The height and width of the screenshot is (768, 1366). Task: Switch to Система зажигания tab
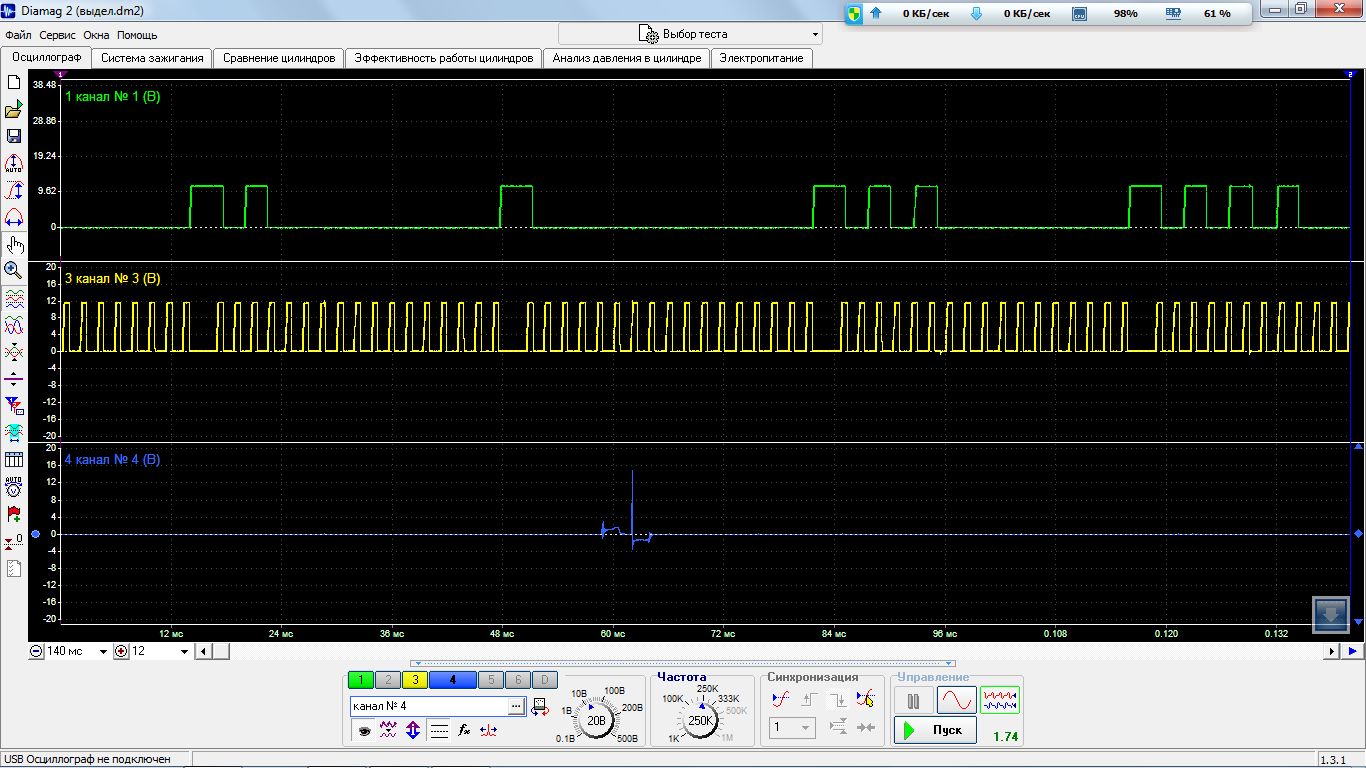(x=152, y=58)
